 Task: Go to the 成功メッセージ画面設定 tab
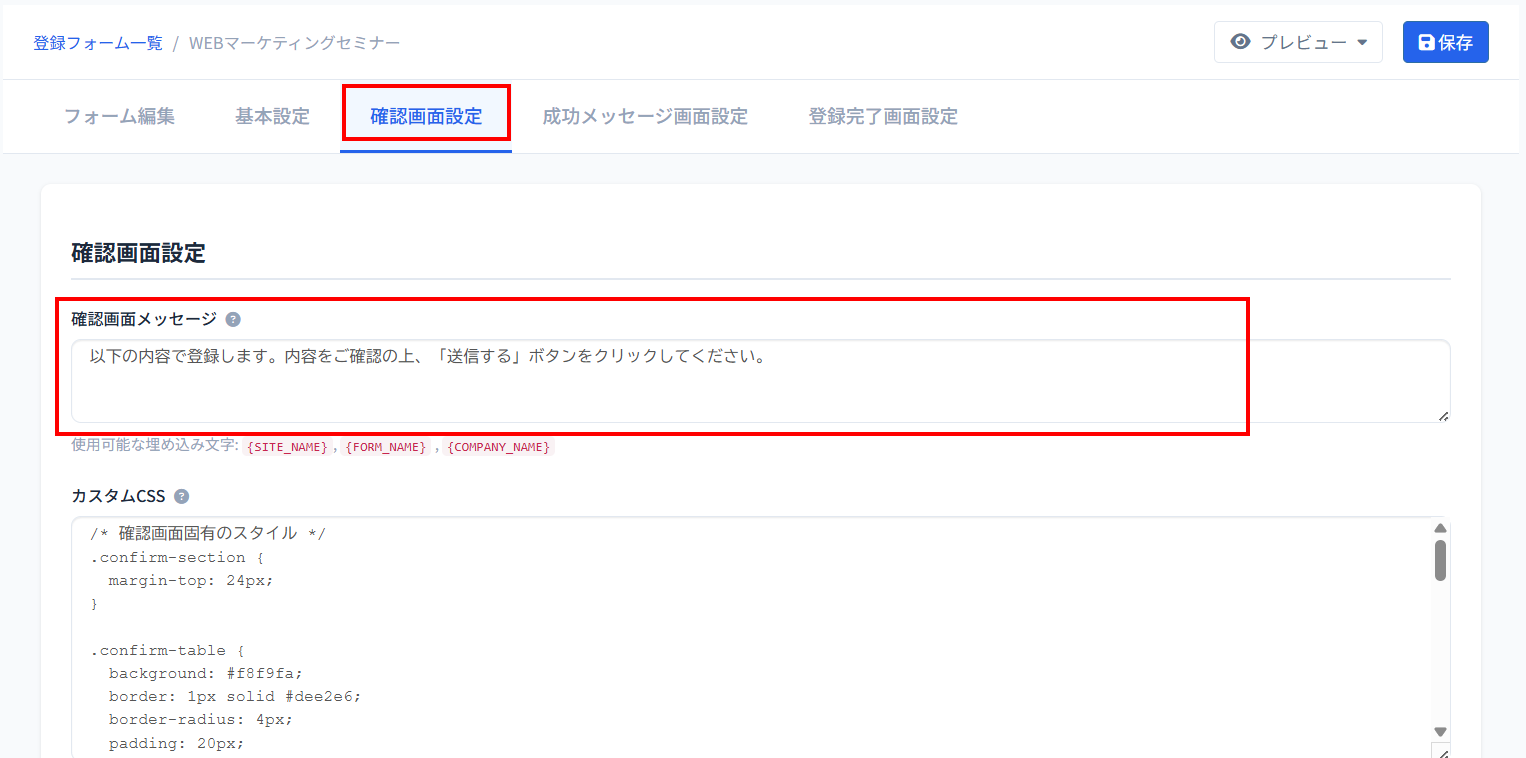pyautogui.click(x=645, y=116)
